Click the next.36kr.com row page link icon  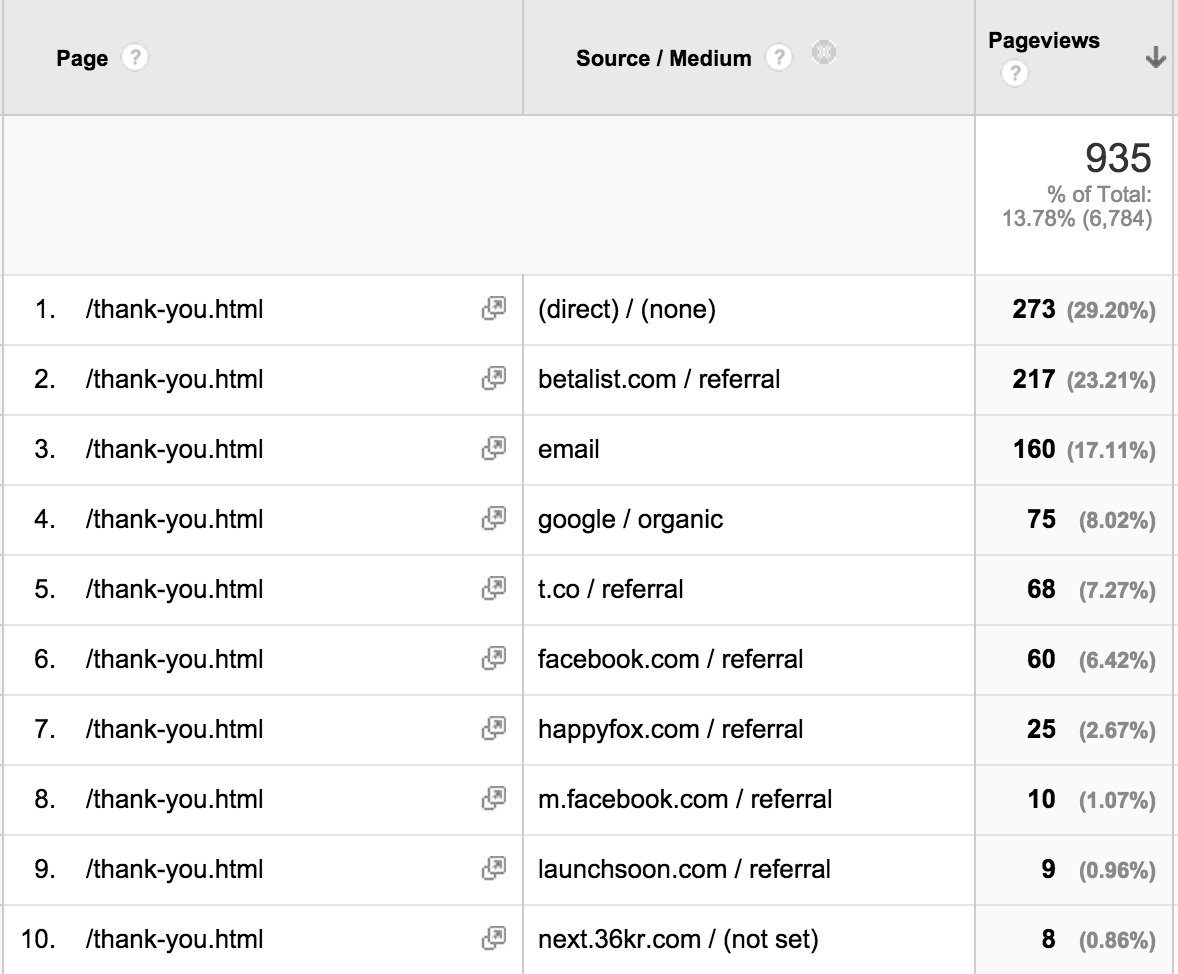[x=493, y=940]
